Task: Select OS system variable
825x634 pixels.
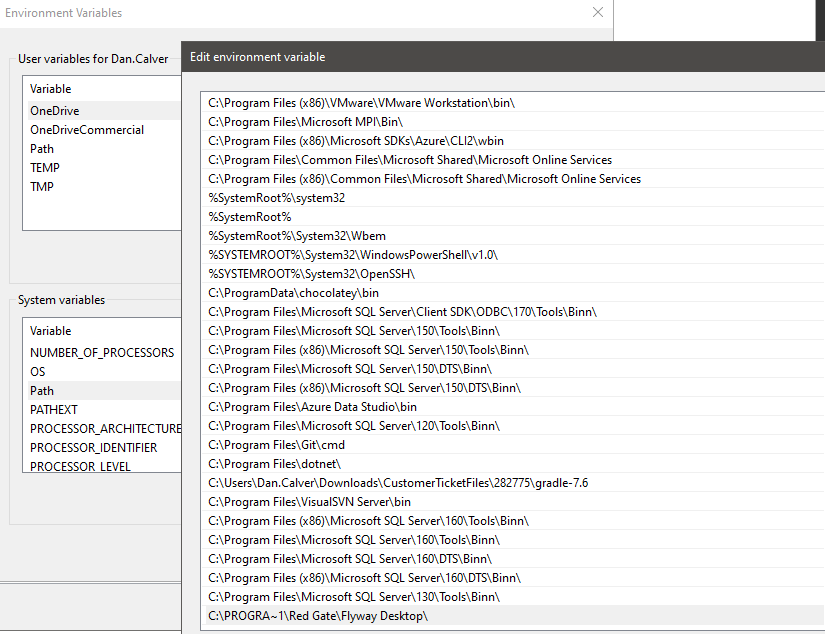Action: click(x=102, y=371)
